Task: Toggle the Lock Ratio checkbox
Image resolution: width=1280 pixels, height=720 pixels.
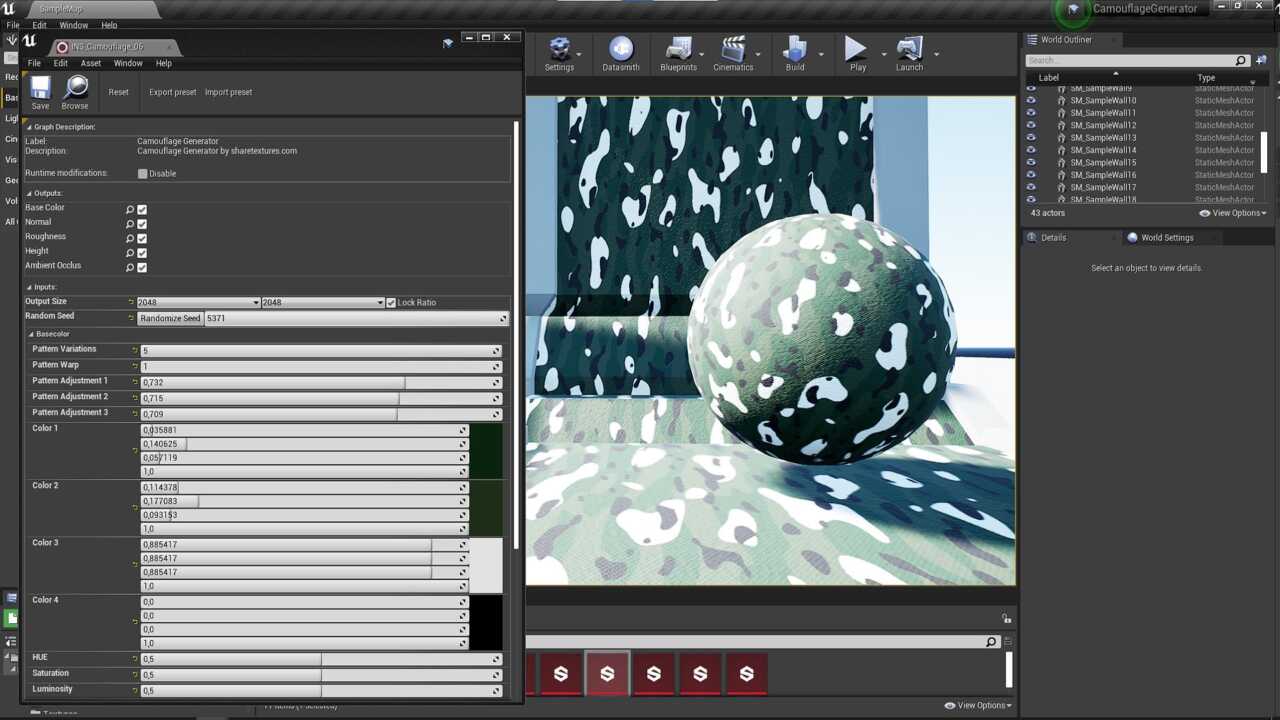Action: coord(391,302)
